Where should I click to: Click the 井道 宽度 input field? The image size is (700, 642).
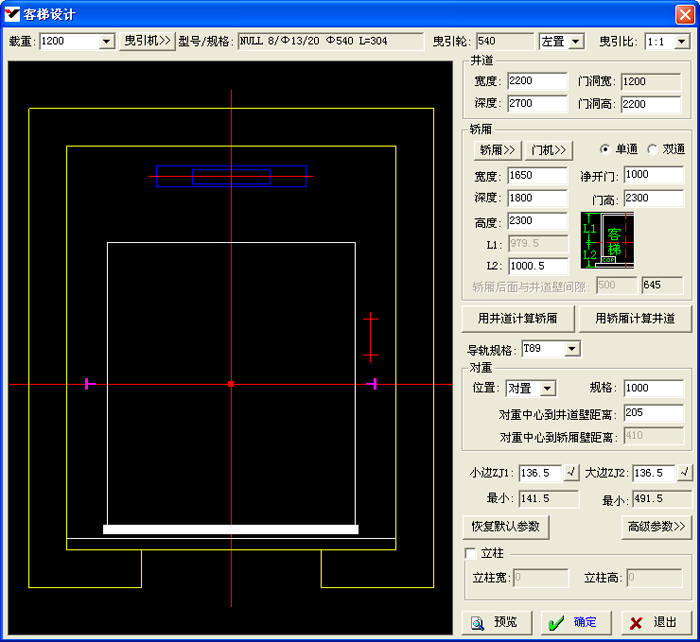[x=537, y=81]
